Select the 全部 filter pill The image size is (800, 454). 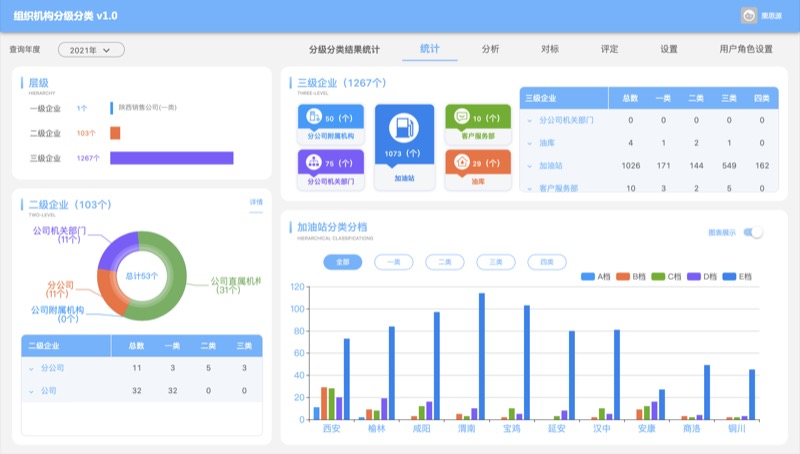coord(343,262)
